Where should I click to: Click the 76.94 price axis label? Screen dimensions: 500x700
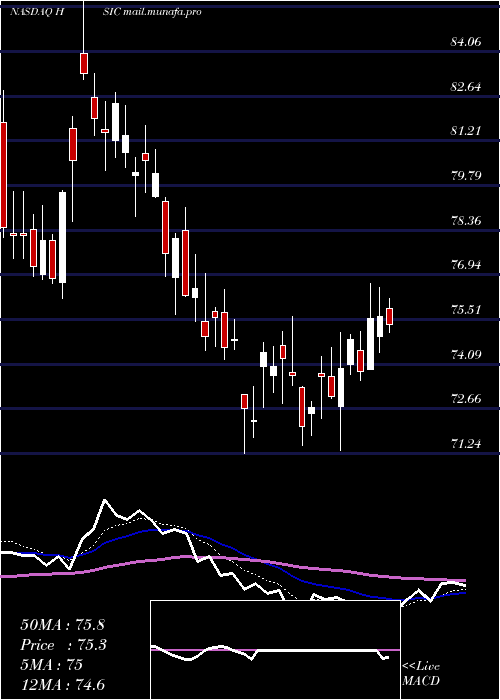click(x=466, y=265)
